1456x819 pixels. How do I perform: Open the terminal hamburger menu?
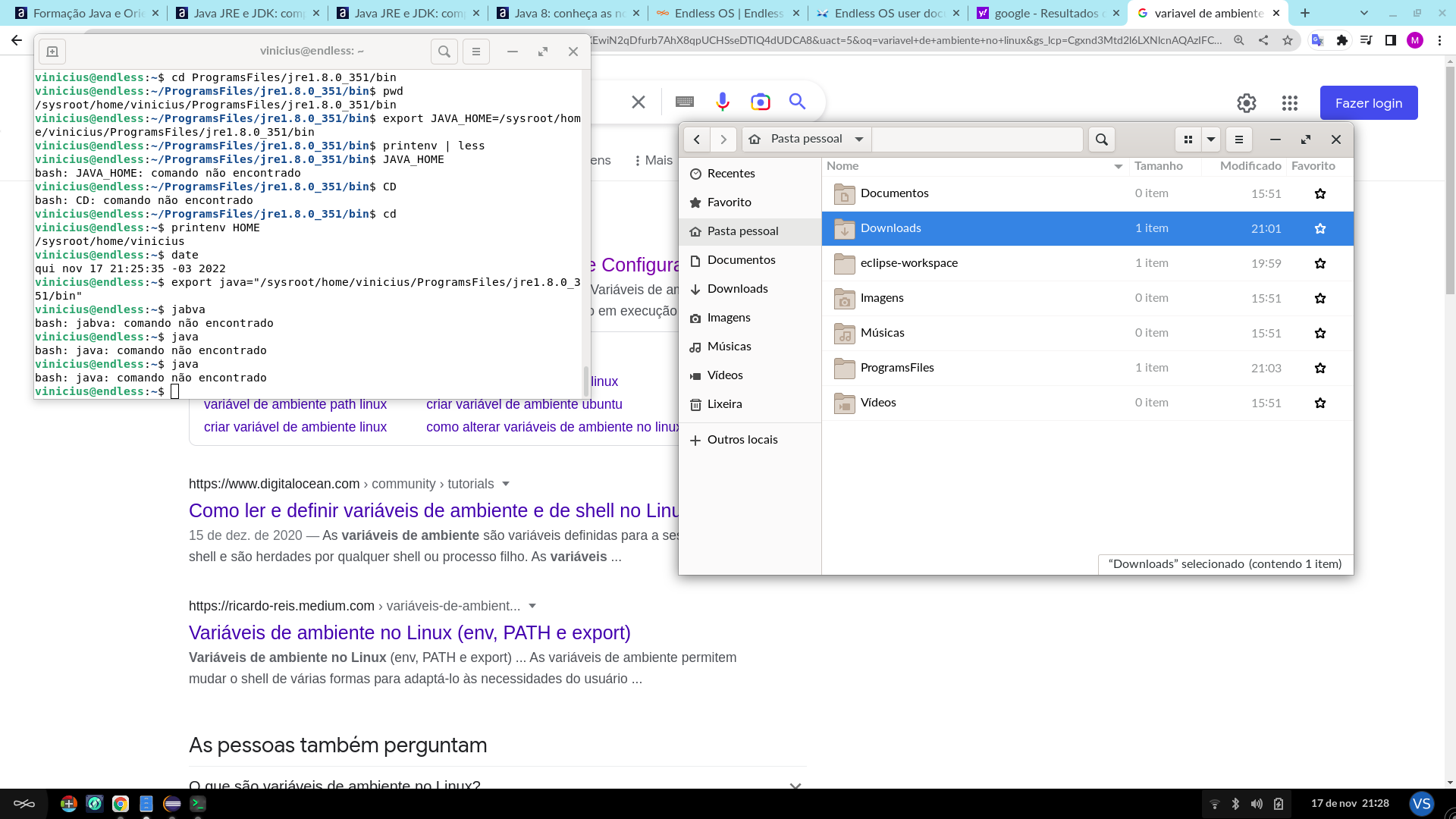click(476, 52)
